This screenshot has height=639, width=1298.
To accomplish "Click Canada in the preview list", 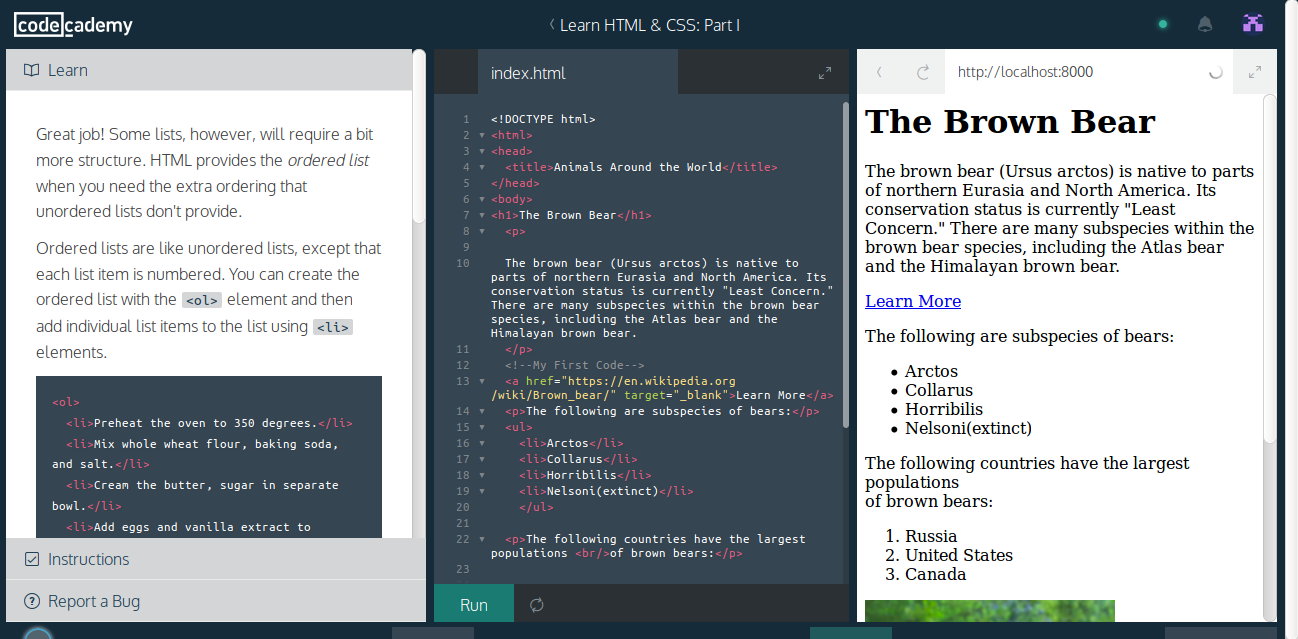I will tap(936, 574).
